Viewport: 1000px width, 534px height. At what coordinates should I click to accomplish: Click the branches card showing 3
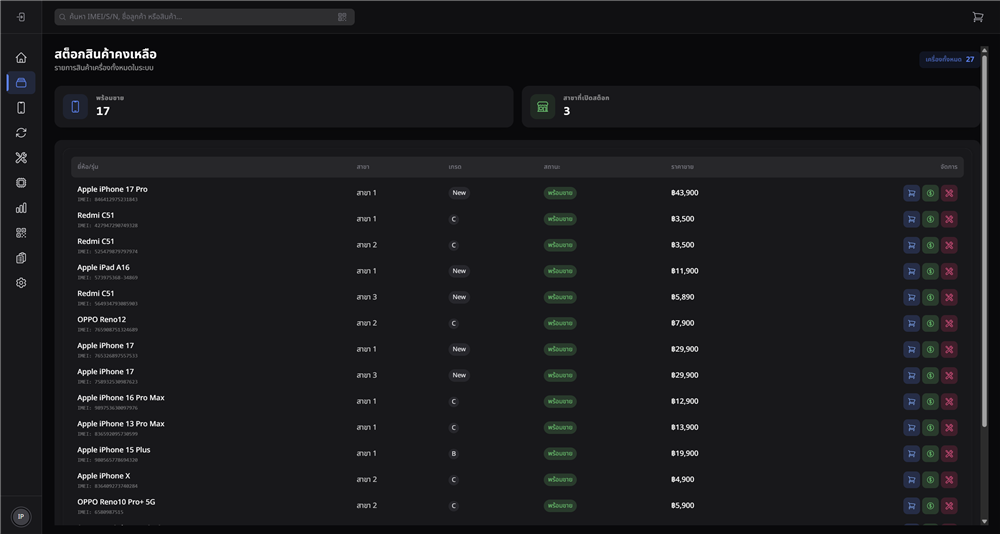751,107
